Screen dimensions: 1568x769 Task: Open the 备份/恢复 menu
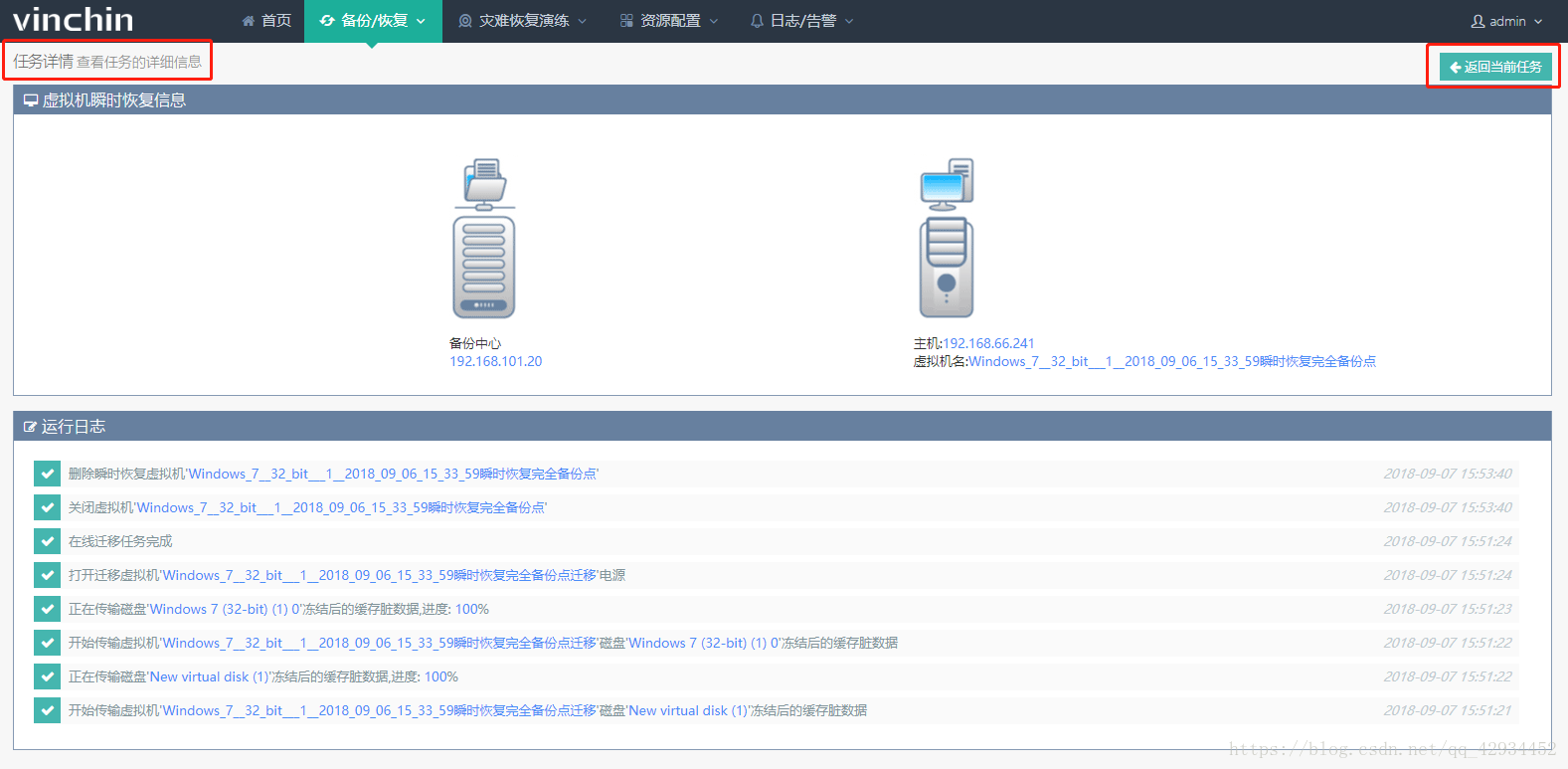(373, 21)
